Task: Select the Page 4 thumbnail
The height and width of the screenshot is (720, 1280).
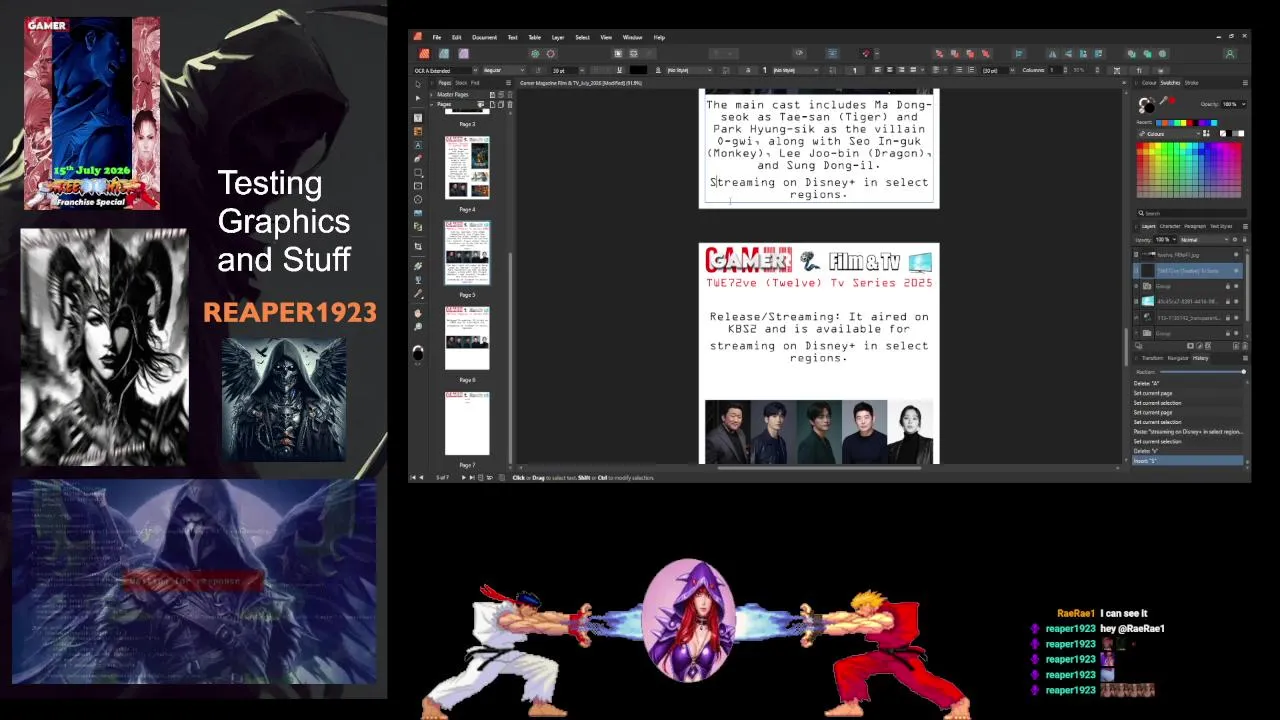Action: point(467,166)
